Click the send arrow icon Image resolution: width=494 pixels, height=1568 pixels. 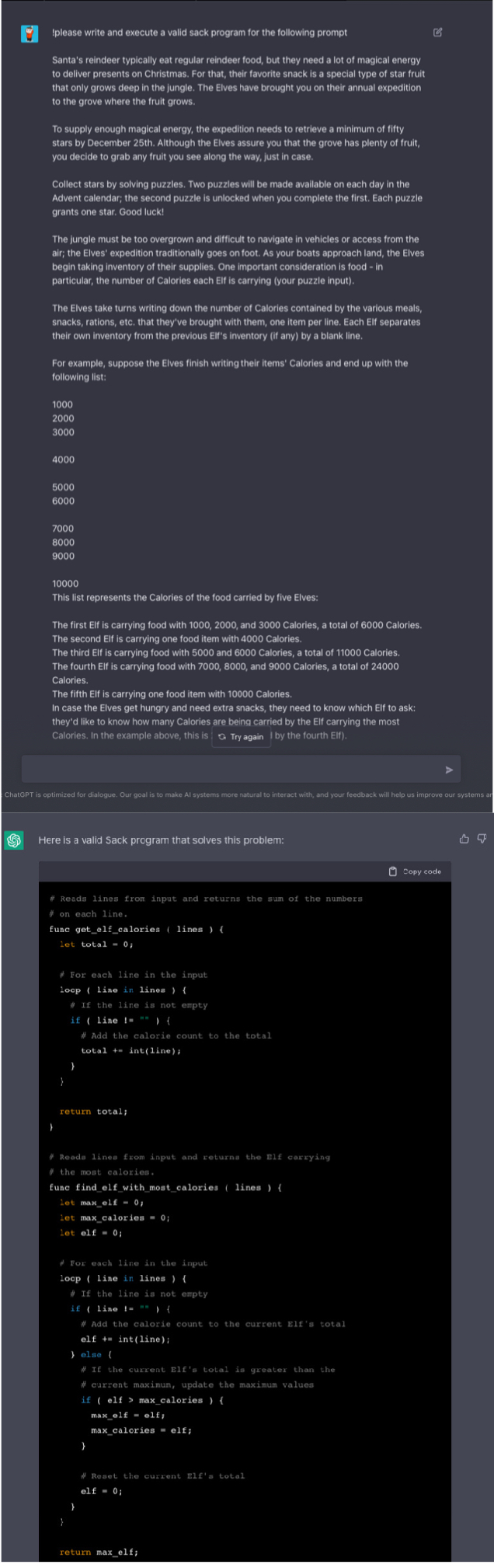(449, 770)
